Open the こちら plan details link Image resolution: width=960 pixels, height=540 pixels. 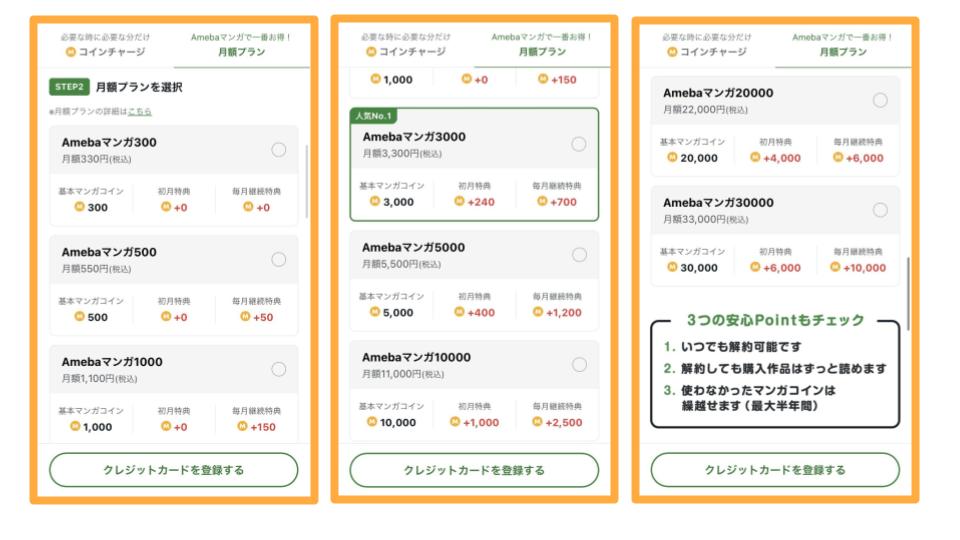click(x=140, y=111)
